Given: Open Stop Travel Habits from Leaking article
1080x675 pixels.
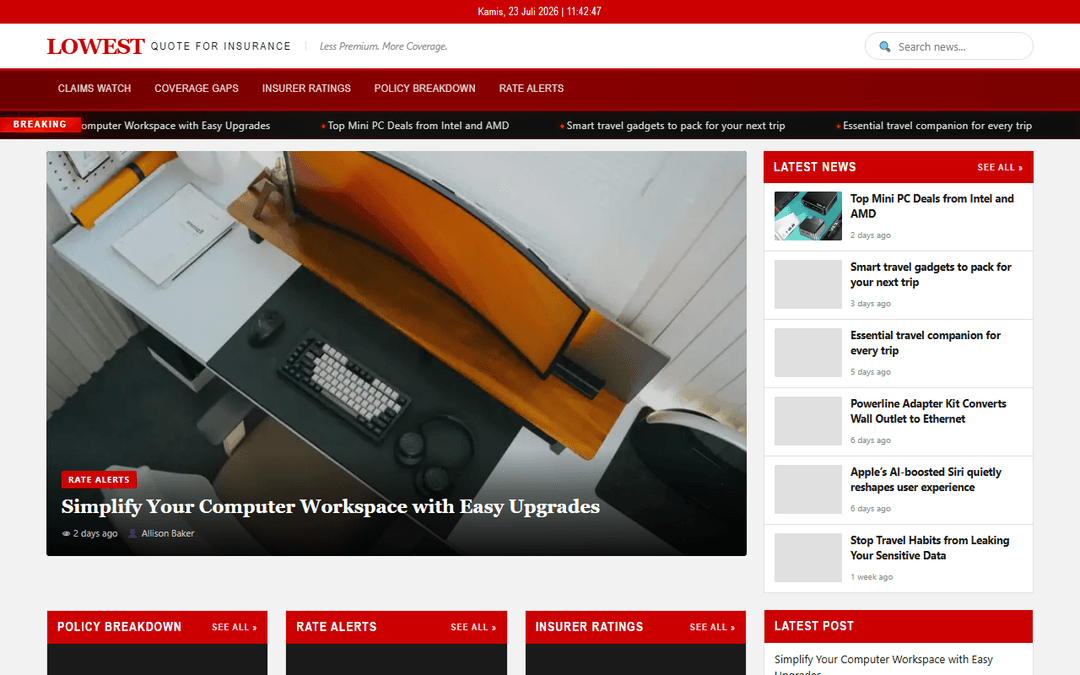Looking at the screenshot, I should coord(929,548).
